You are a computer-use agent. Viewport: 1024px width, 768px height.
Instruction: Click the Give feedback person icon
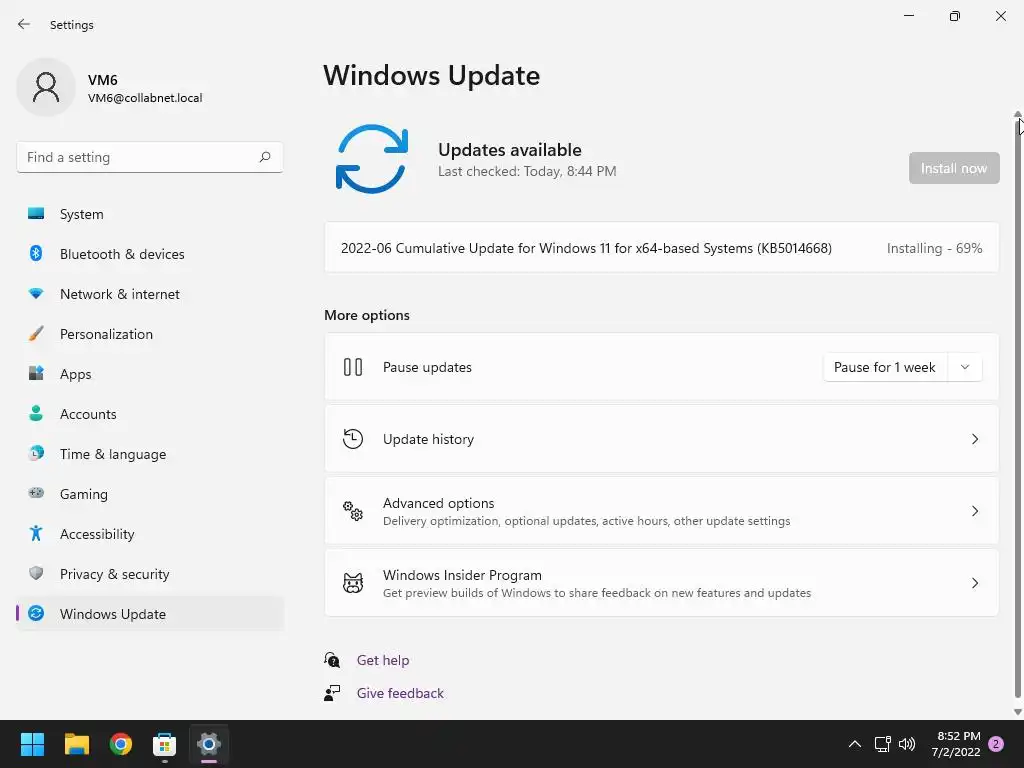(332, 693)
